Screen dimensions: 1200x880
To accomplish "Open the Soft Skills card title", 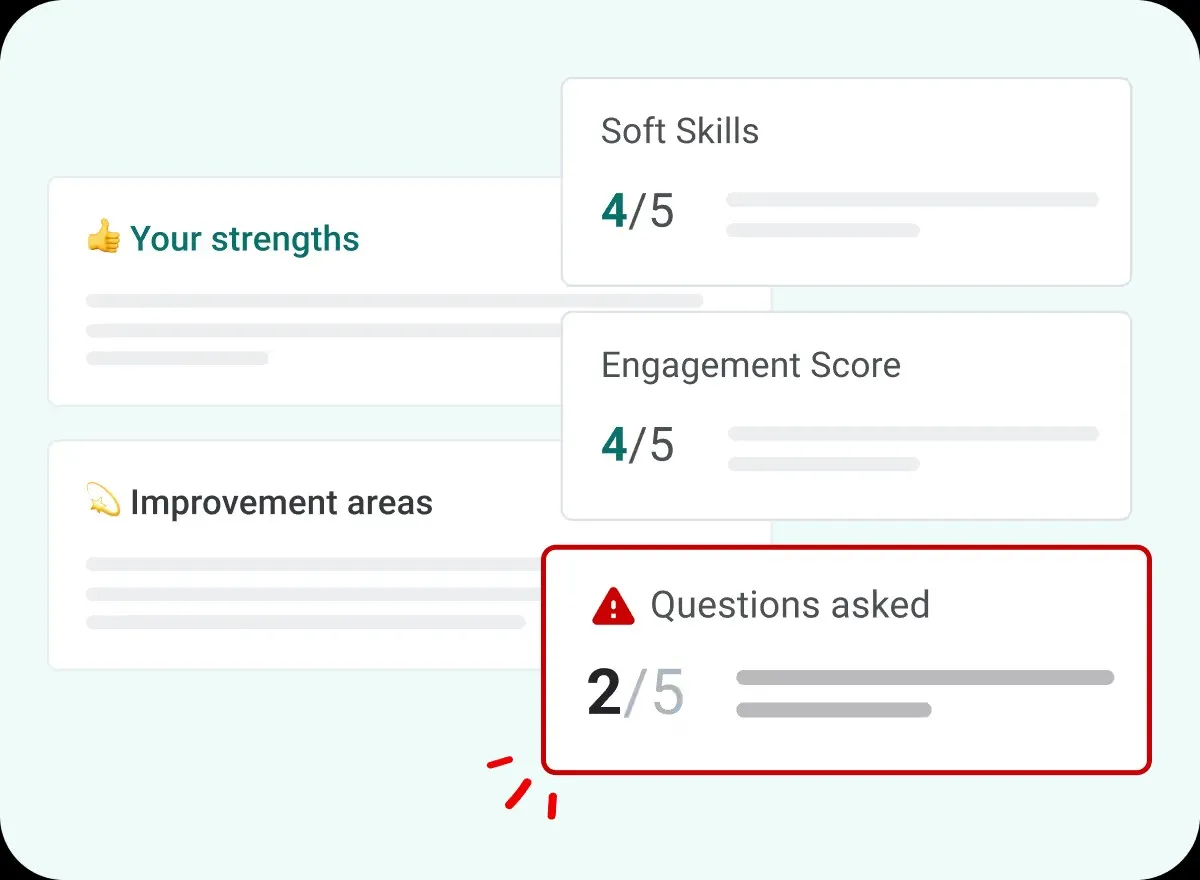I will (680, 131).
